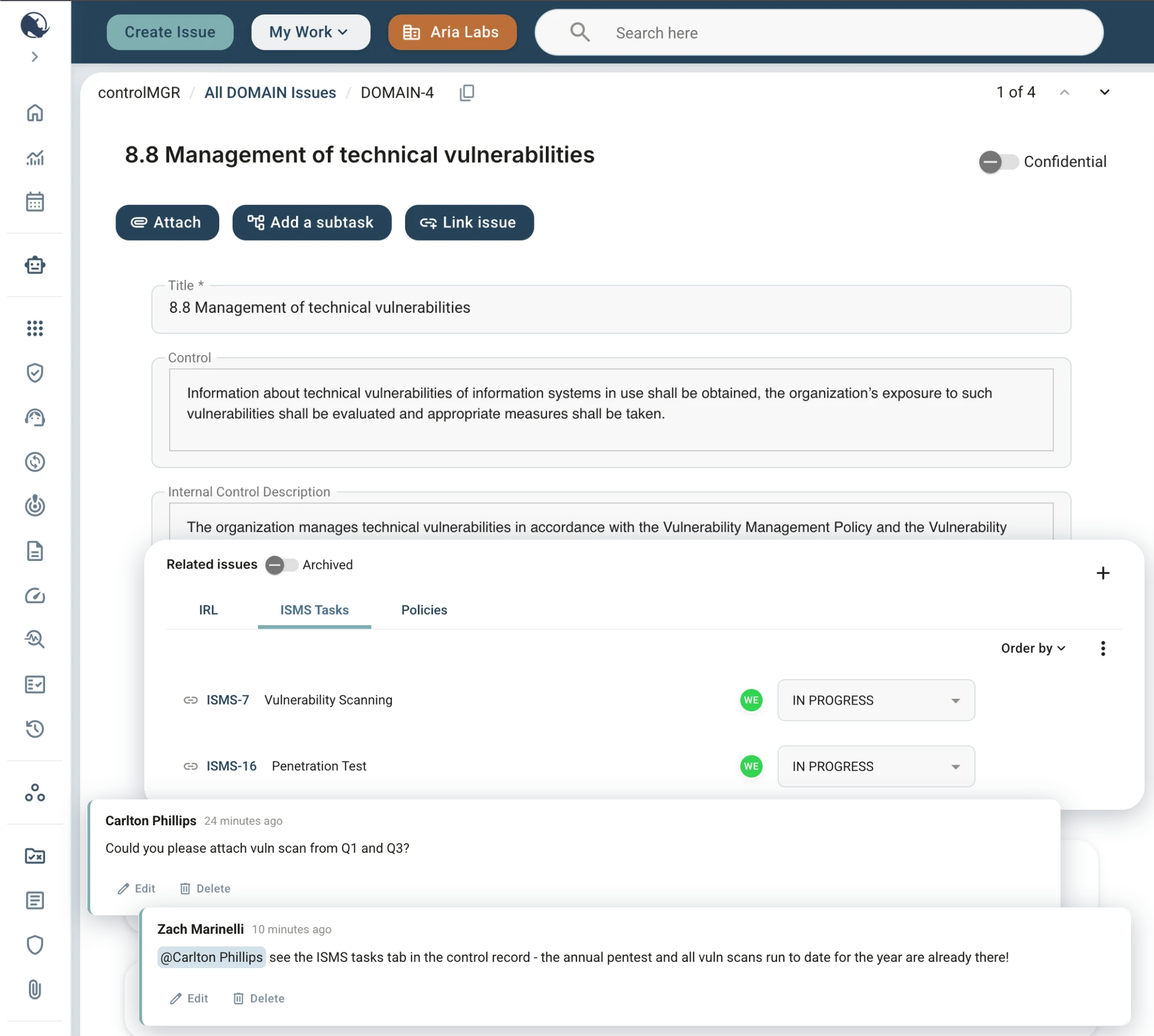Open the shield checkmark icon in the sidebar

(35, 373)
